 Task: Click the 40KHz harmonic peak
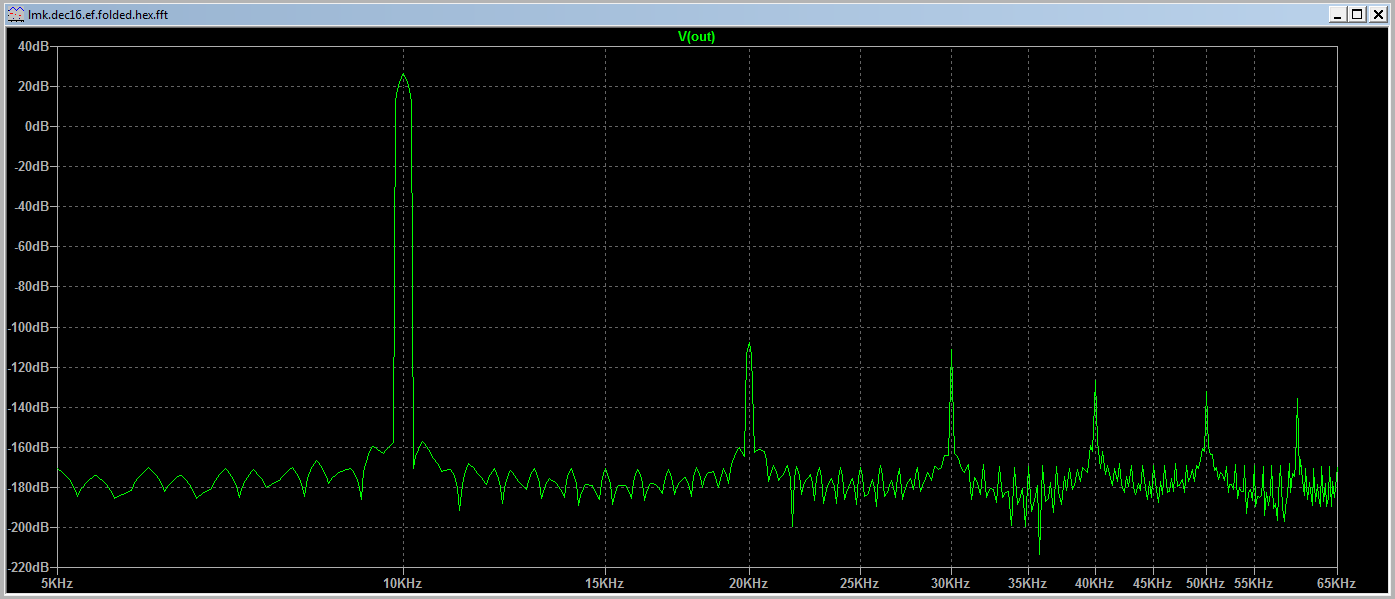coord(1095,381)
